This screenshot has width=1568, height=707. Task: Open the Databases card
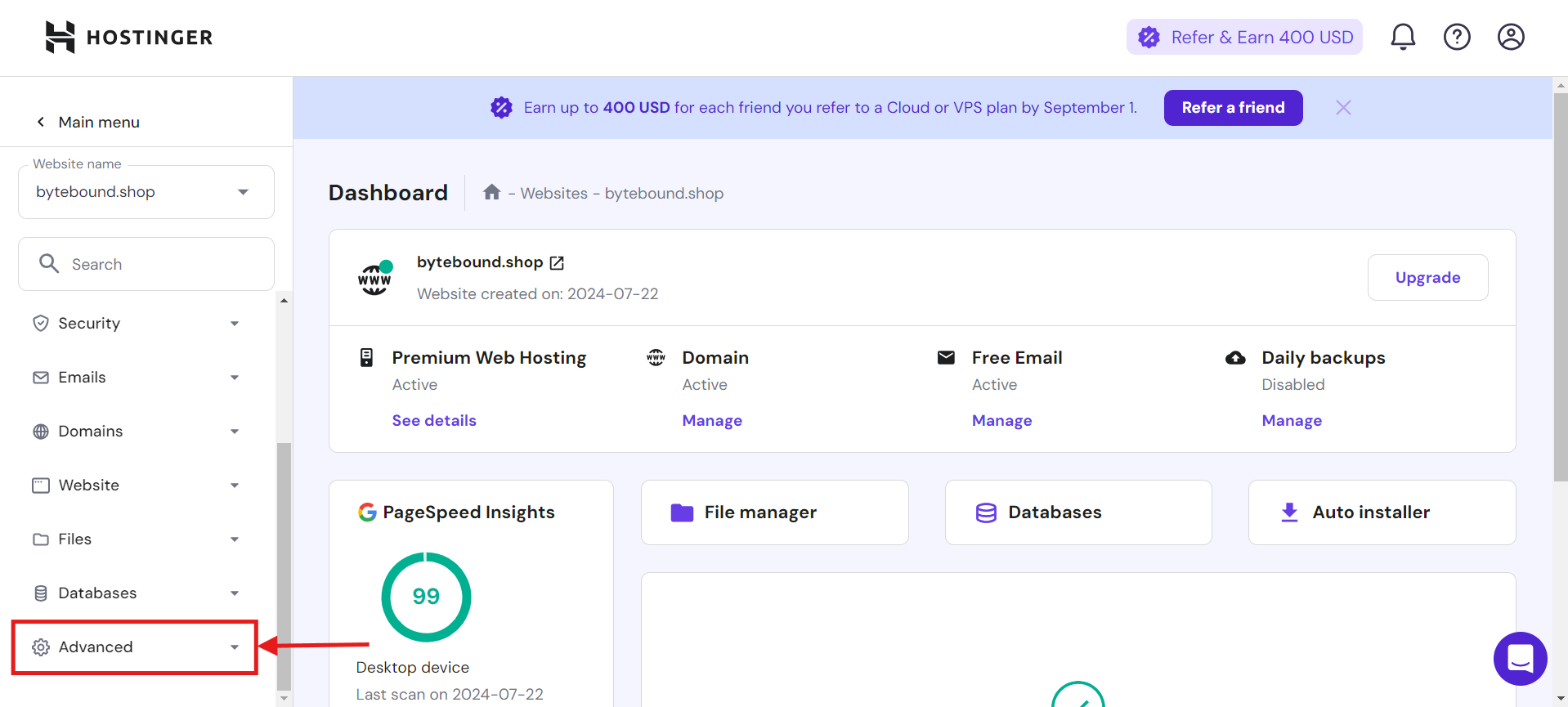1078,512
